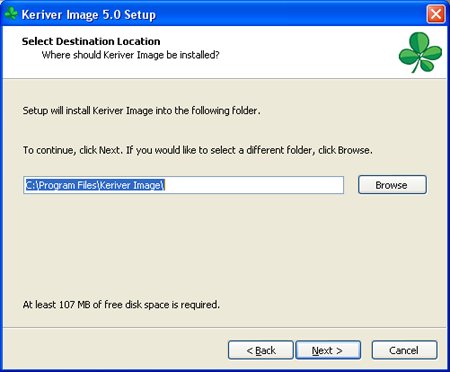Click the 'To continue, click Next' instruction line
450x372 pixels.
click(197, 150)
